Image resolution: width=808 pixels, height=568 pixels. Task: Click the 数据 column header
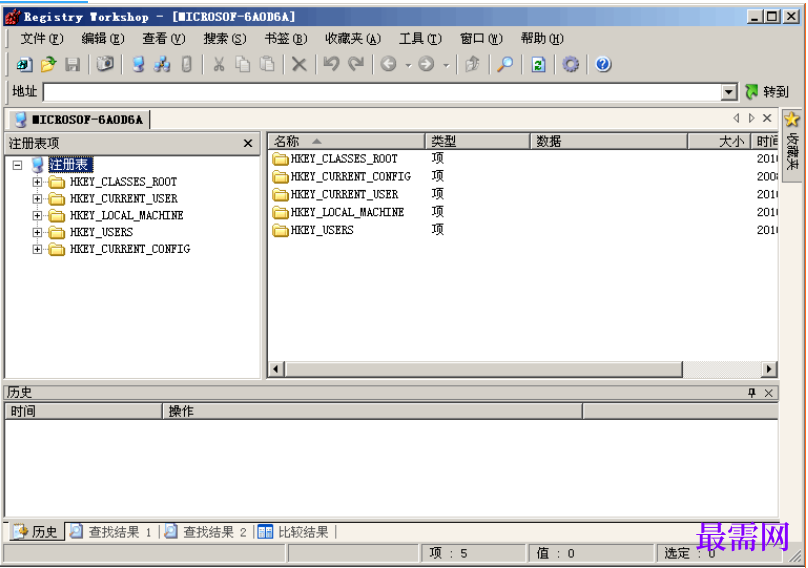609,141
